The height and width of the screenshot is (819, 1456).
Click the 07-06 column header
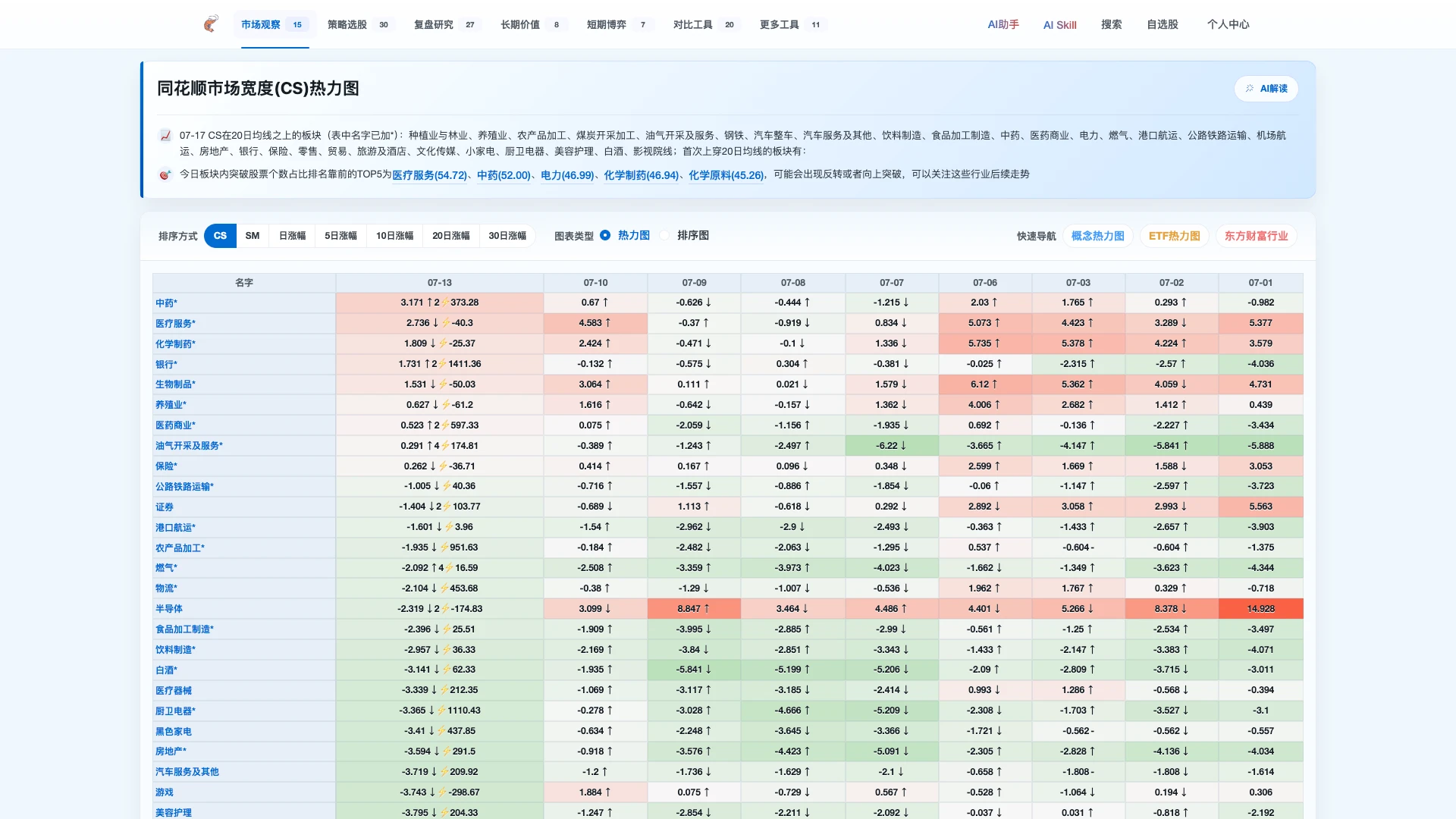pyautogui.click(x=985, y=283)
